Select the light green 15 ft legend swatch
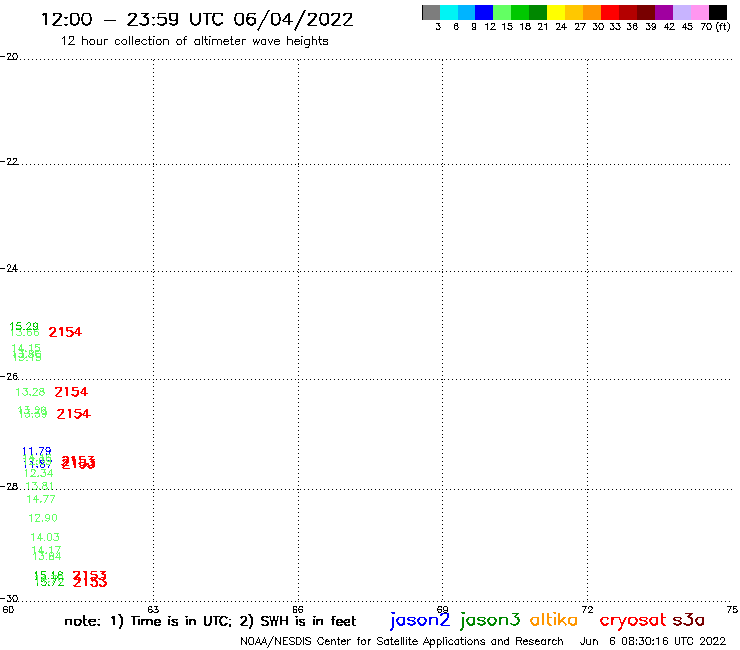Screen dimensions: 740x650 click(502, 12)
